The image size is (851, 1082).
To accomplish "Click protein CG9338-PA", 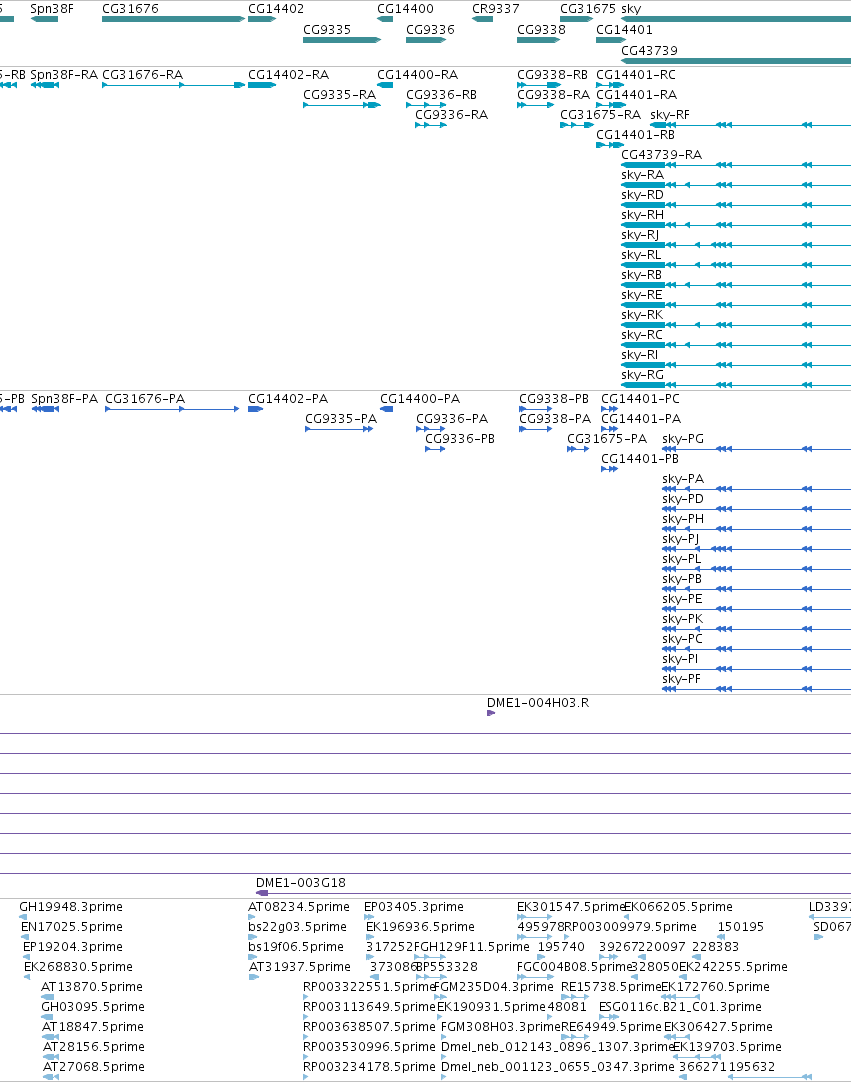I will point(555,419).
